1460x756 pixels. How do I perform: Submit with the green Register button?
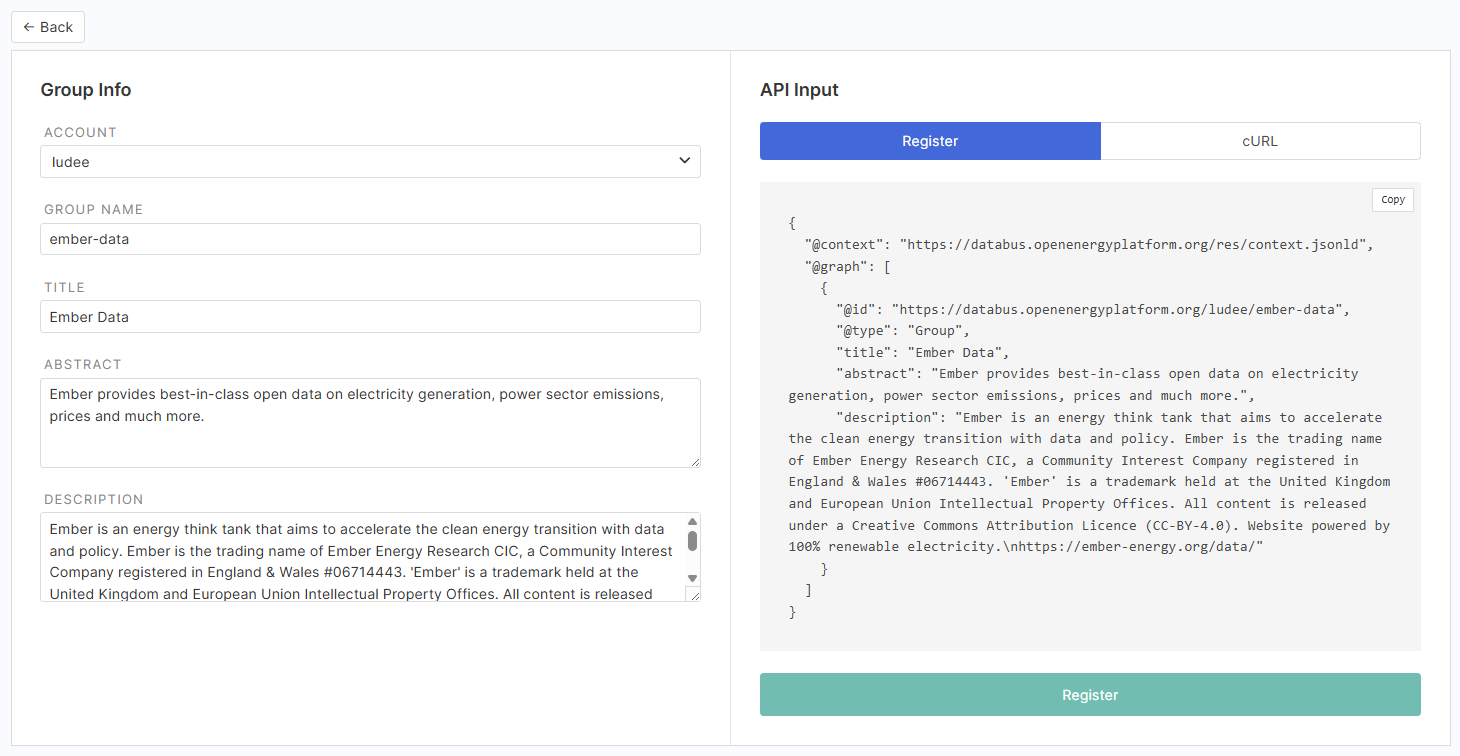click(1090, 695)
